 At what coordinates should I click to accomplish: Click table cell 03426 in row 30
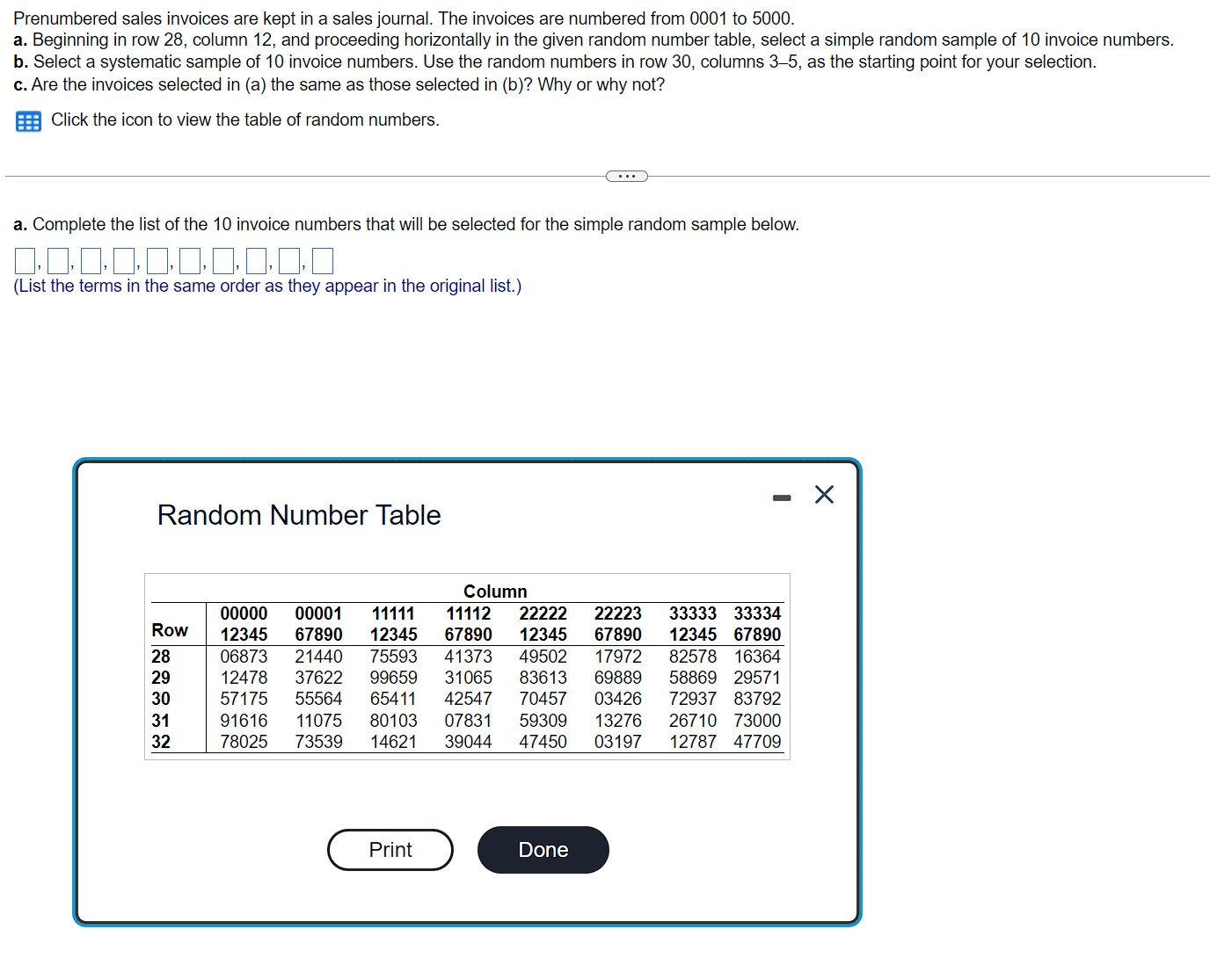(x=617, y=699)
